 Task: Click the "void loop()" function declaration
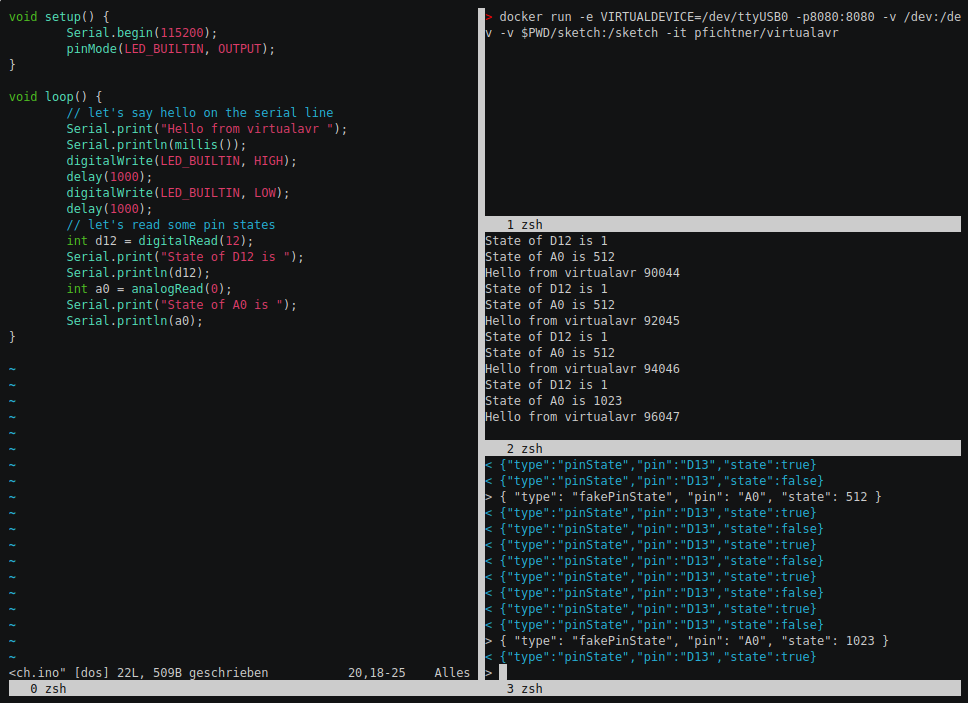point(55,97)
